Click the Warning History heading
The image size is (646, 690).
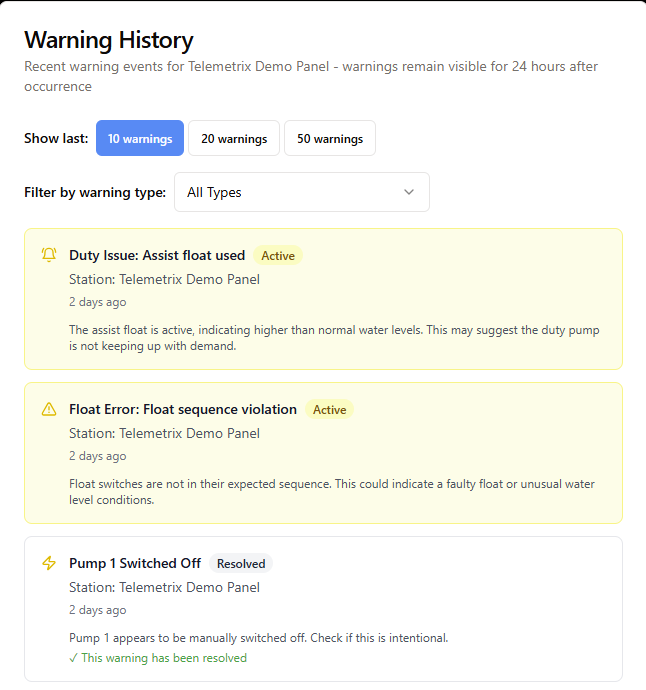(x=109, y=40)
